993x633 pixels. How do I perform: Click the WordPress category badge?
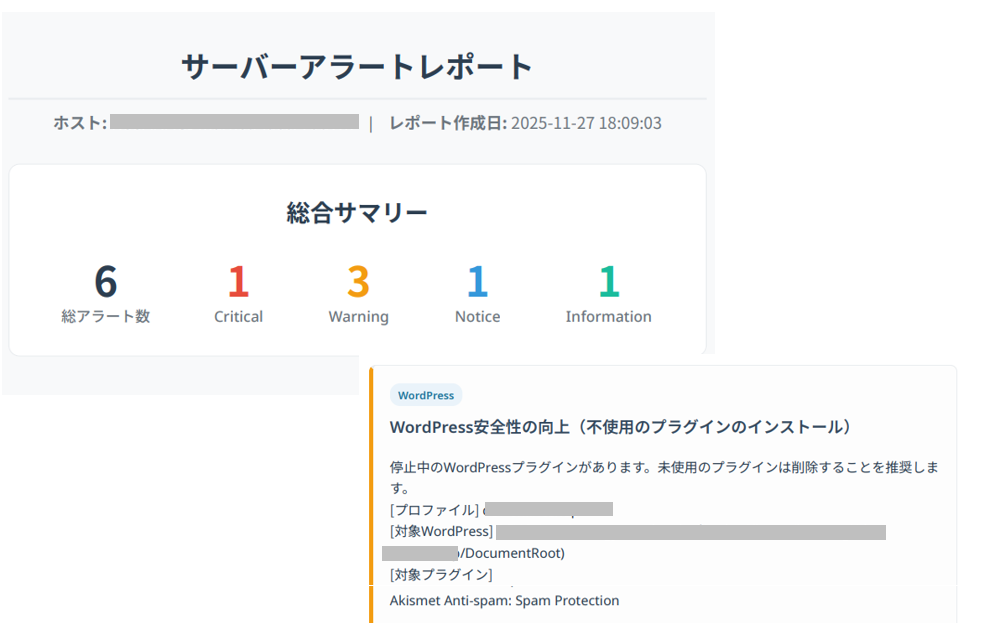[x=425, y=395]
